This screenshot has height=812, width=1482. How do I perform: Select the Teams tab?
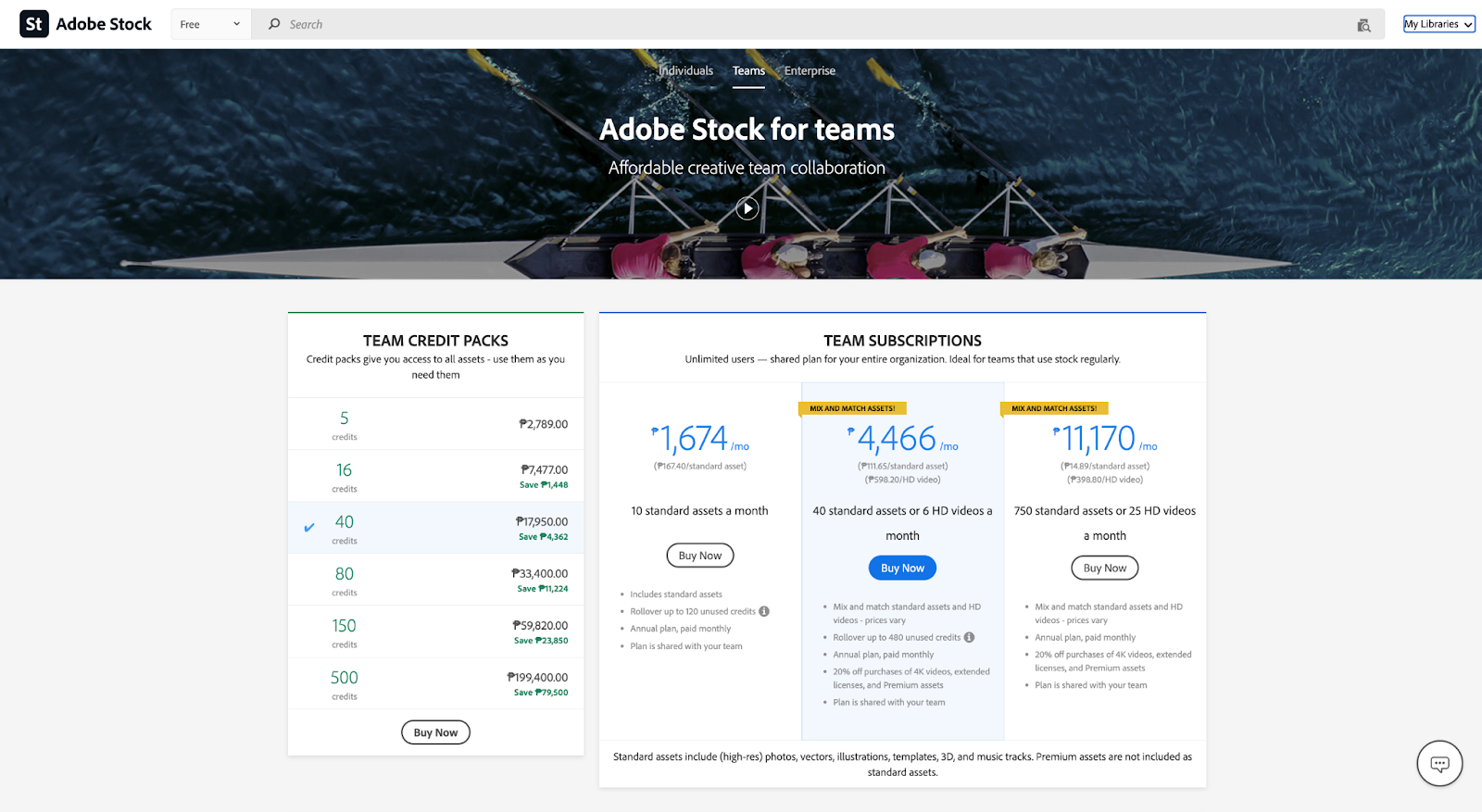tap(748, 71)
